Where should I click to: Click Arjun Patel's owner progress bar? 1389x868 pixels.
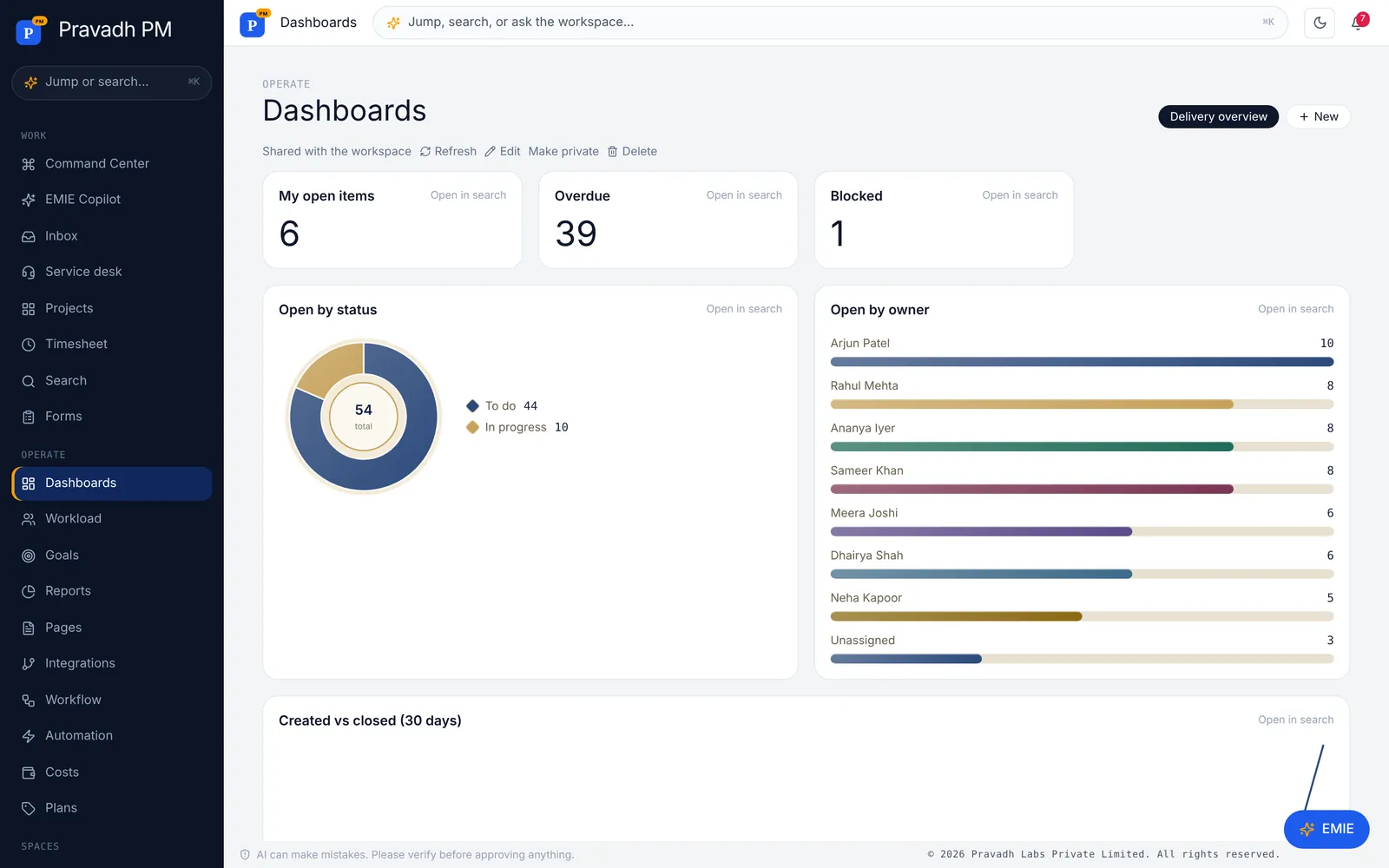pos(1082,362)
